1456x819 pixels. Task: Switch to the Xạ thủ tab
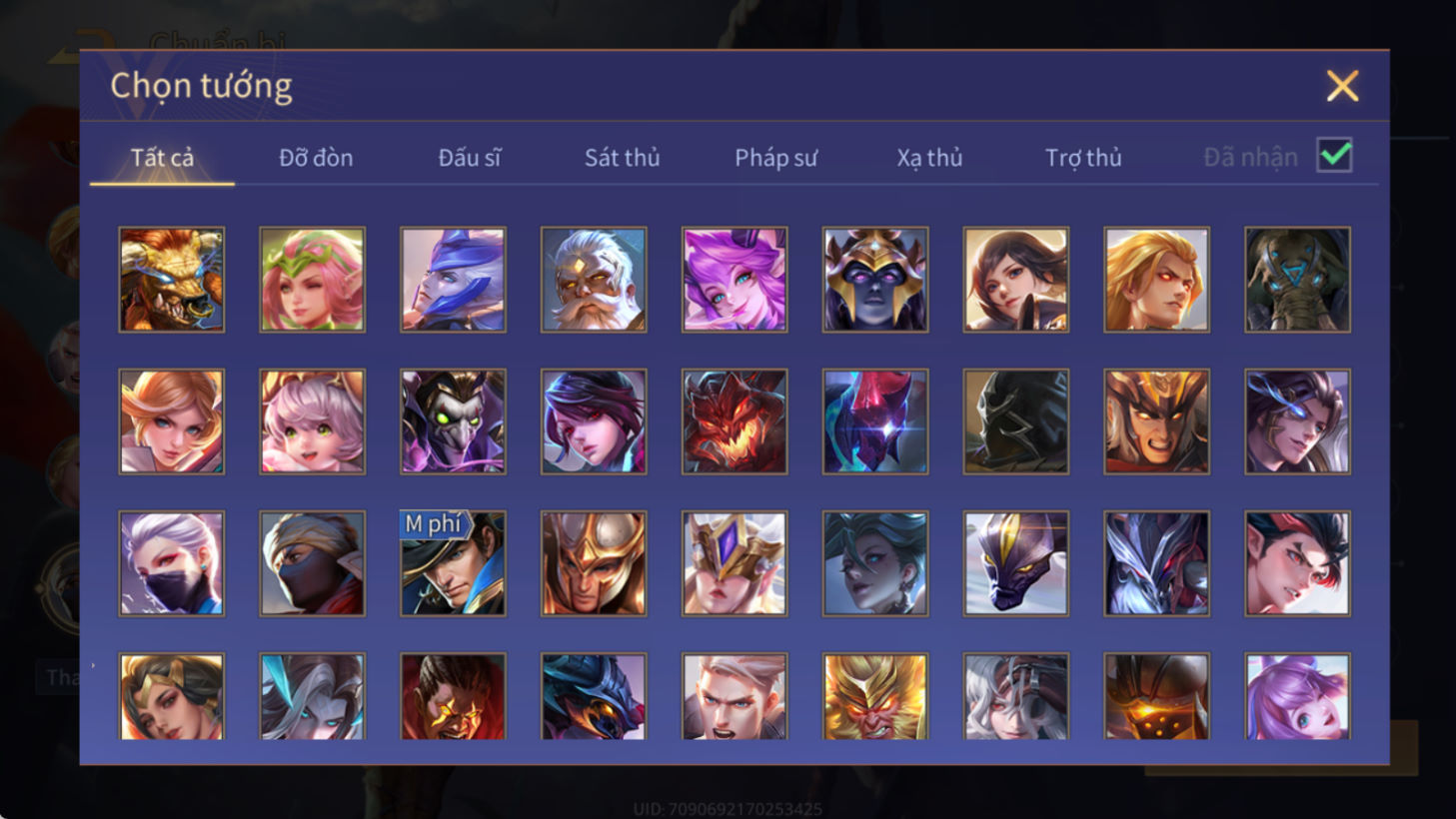click(929, 158)
